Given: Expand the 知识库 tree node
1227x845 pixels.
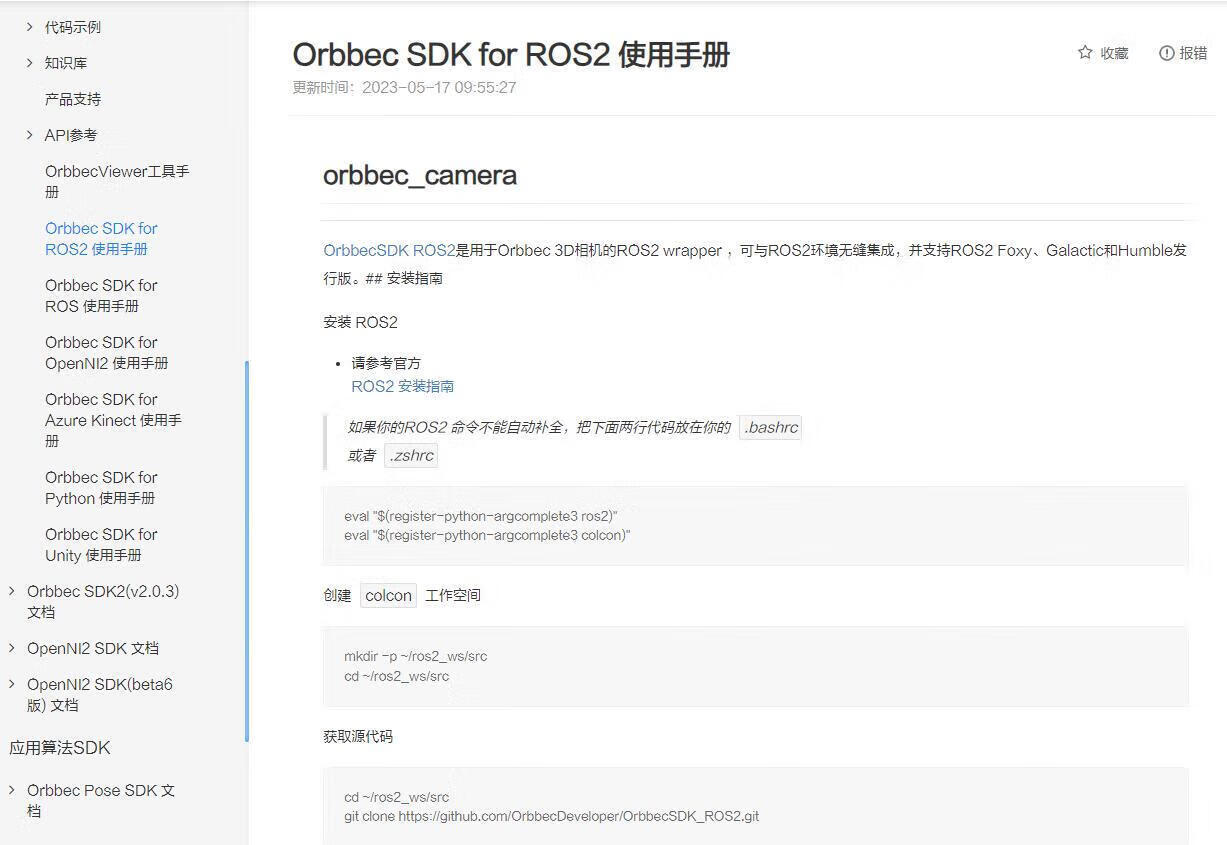Looking at the screenshot, I should pyautogui.click(x=29, y=63).
